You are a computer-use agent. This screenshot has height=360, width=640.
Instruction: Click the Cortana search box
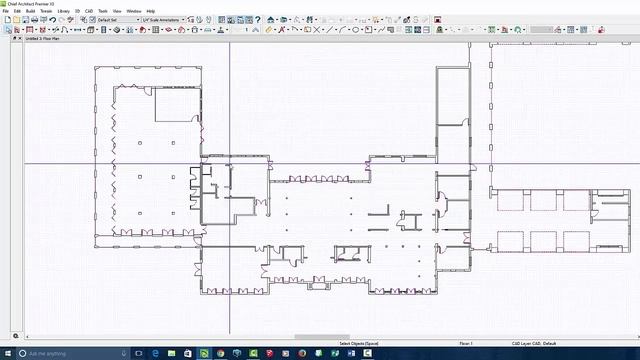[x=73, y=353]
